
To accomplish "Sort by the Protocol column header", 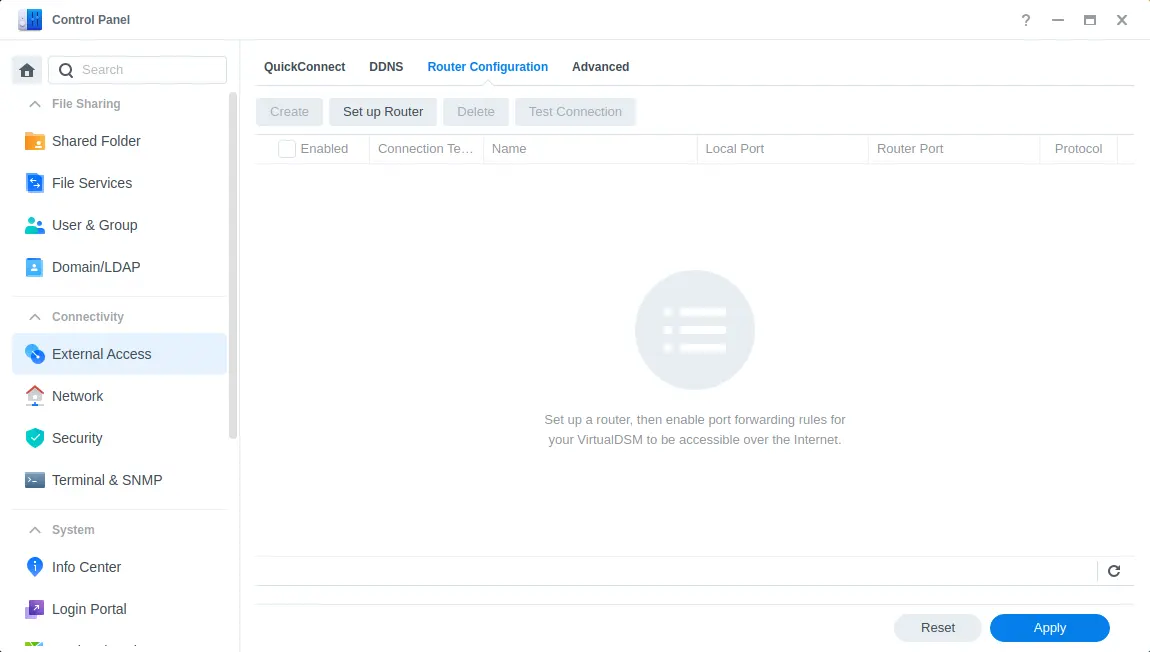I will [1078, 149].
